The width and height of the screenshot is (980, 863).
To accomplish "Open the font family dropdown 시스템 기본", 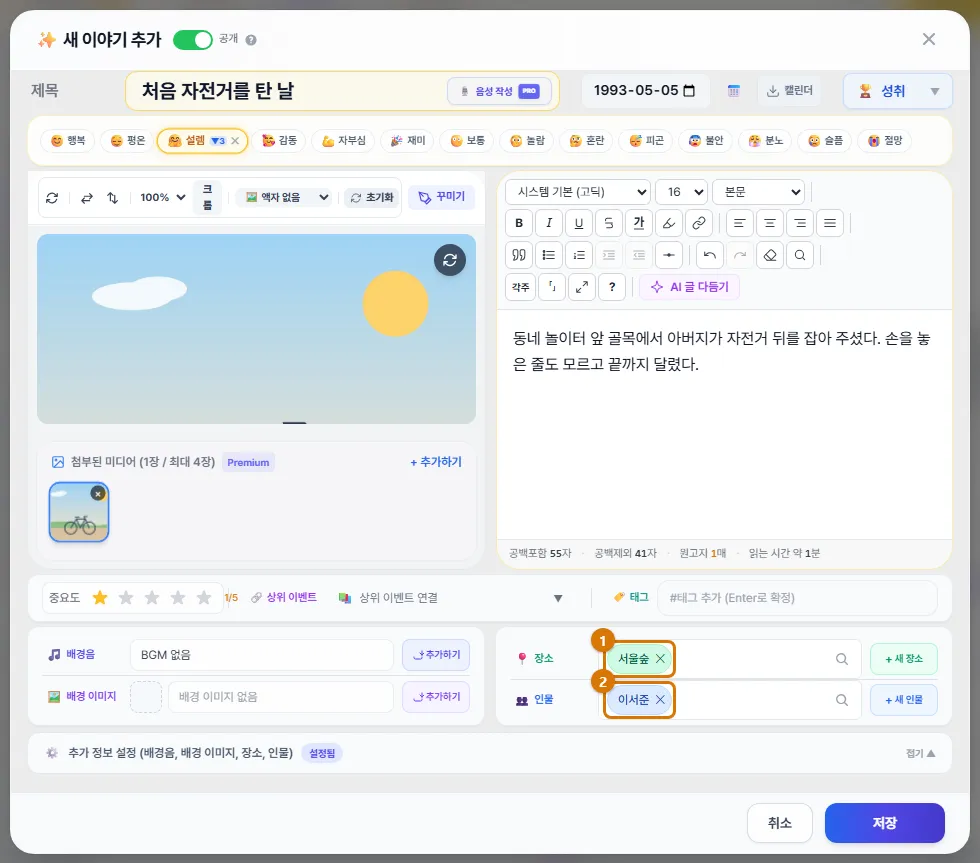I will 578,192.
